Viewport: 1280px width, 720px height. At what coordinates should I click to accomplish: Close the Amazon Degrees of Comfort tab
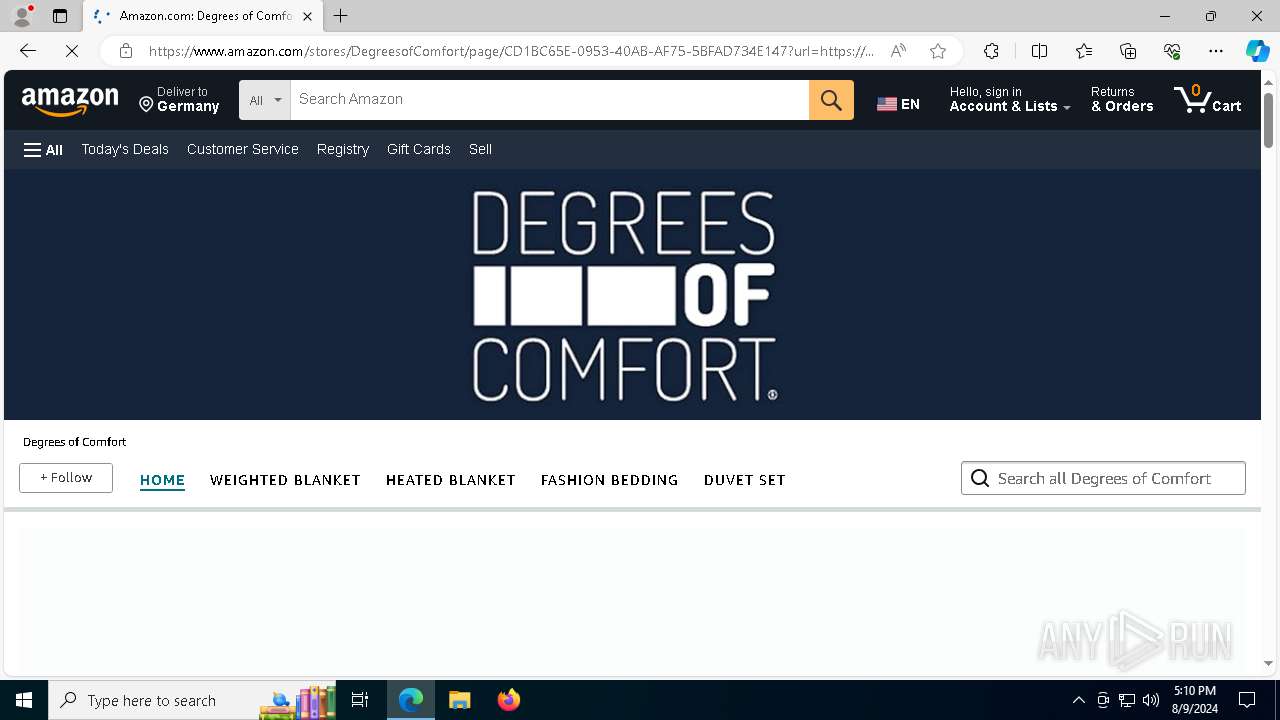click(x=307, y=16)
